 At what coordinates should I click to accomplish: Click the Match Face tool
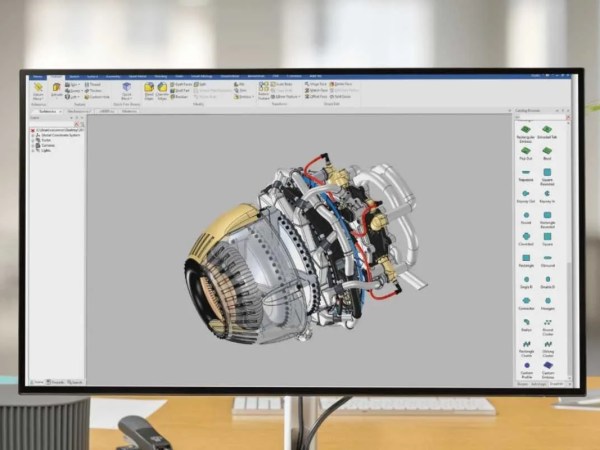pyautogui.click(x=316, y=90)
